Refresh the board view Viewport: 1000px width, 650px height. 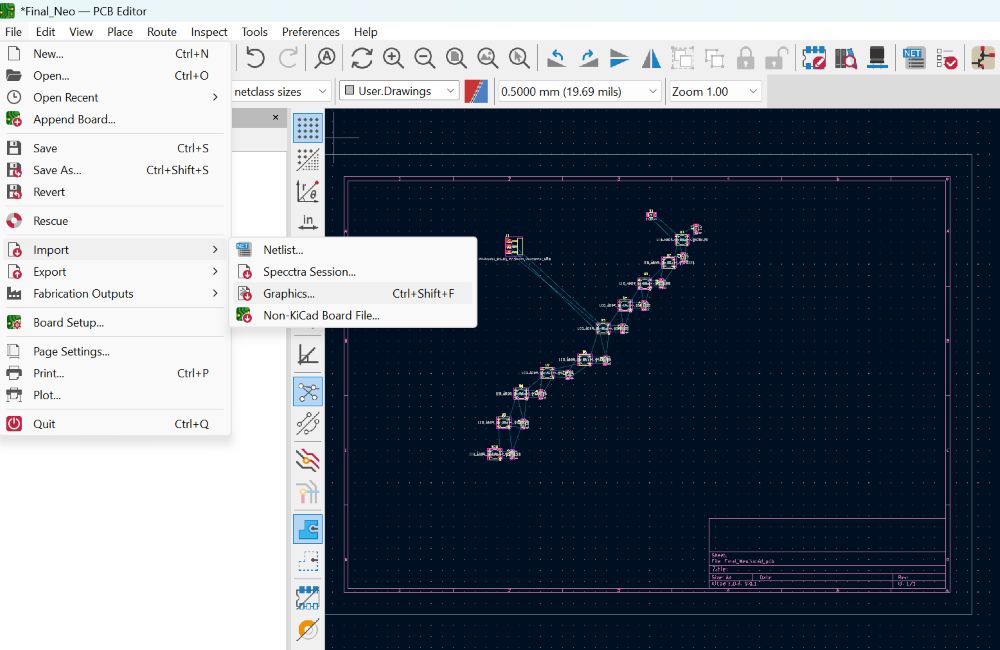pyautogui.click(x=362, y=59)
